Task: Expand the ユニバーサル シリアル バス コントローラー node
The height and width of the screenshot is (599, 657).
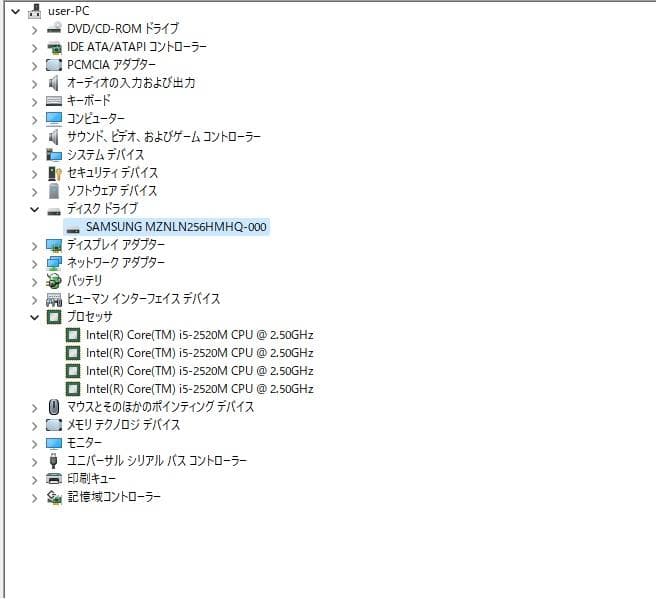Action: coord(35,461)
